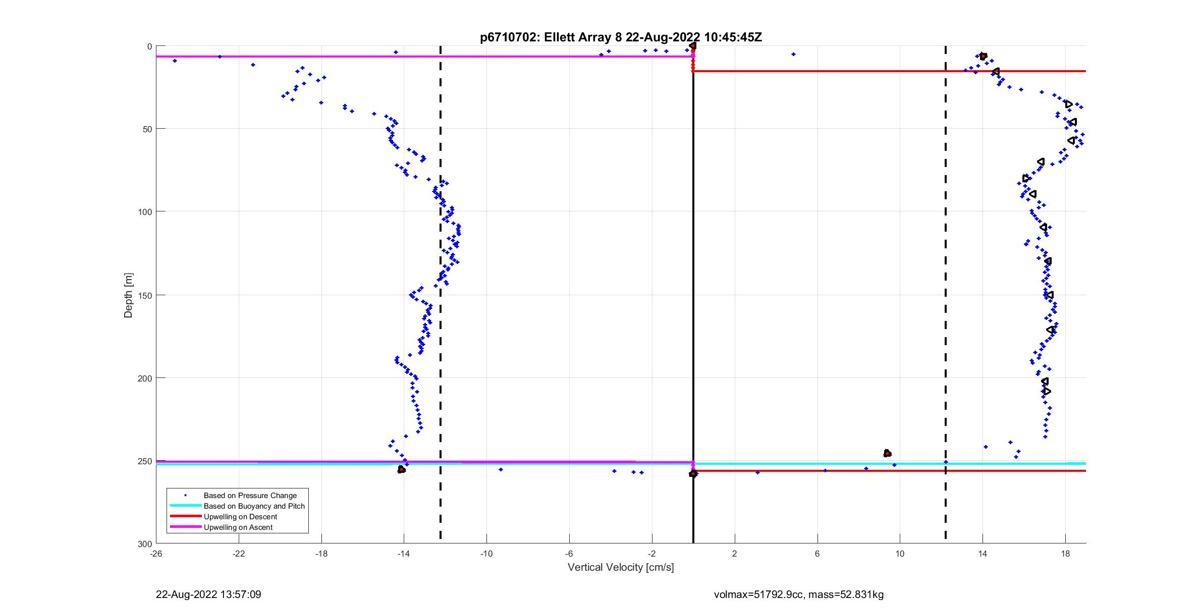Click x-axis tick label -18

click(x=321, y=554)
